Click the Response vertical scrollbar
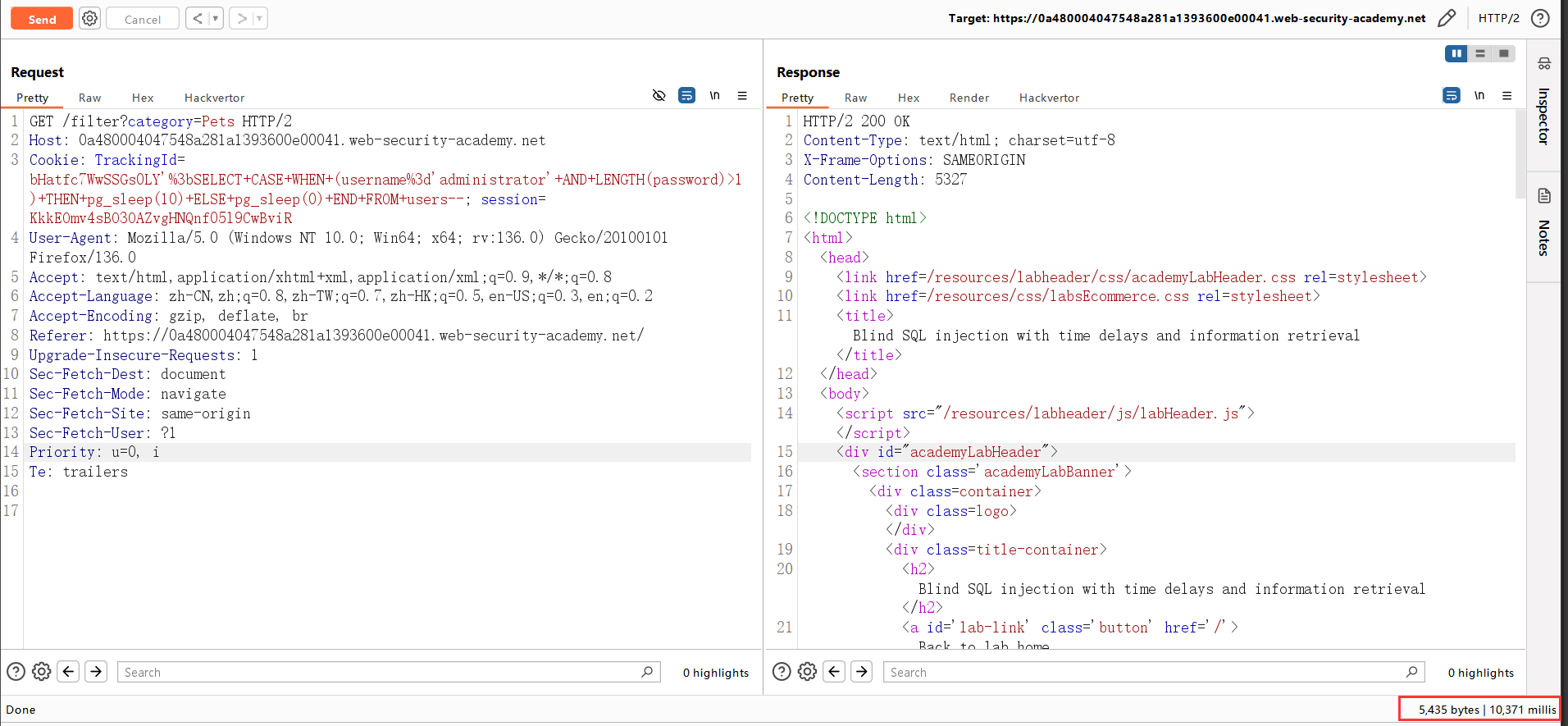Image resolution: width=1568 pixels, height=726 pixels. tap(1520, 155)
